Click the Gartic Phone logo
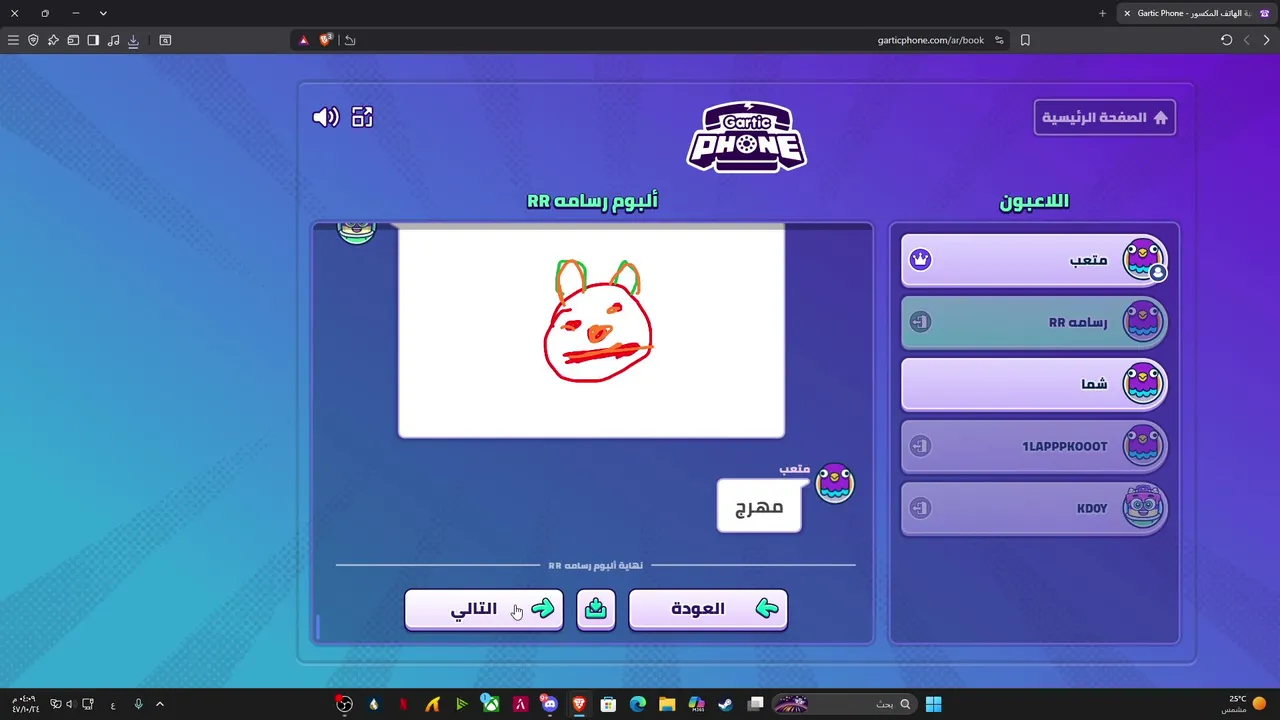Image resolution: width=1280 pixels, height=720 pixels. pyautogui.click(x=747, y=137)
